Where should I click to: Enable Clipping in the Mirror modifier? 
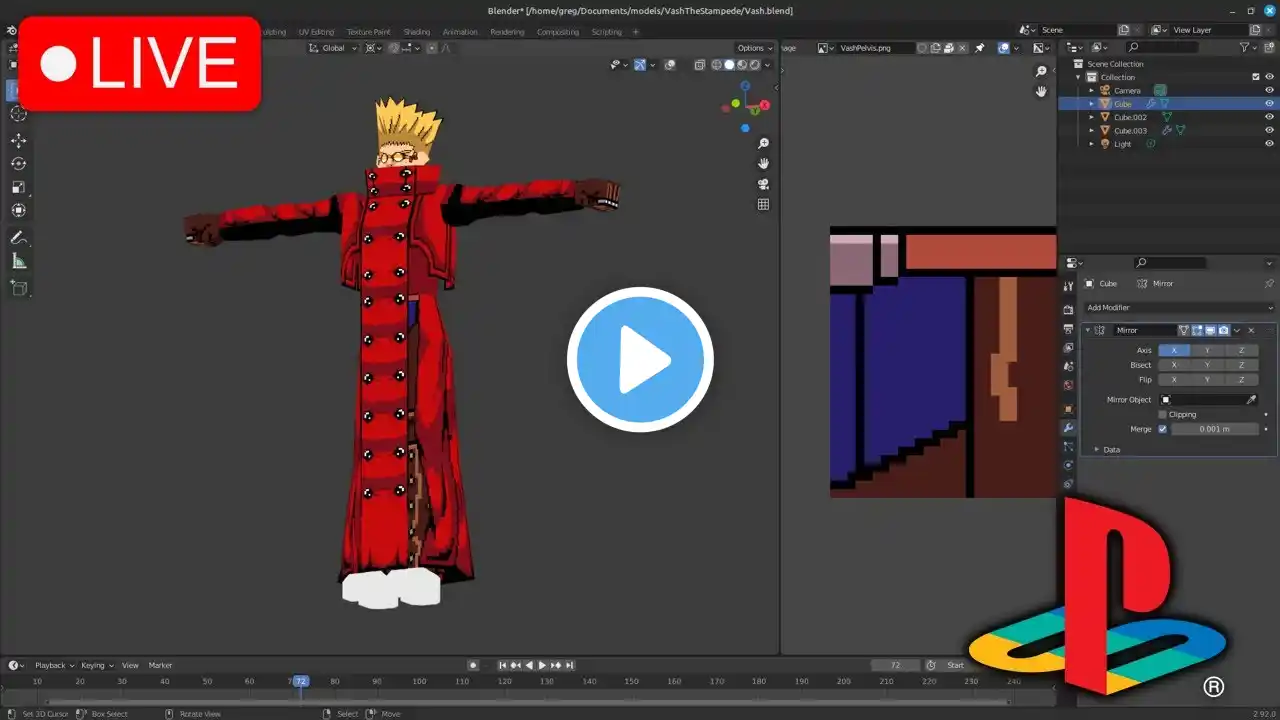pyautogui.click(x=1162, y=414)
